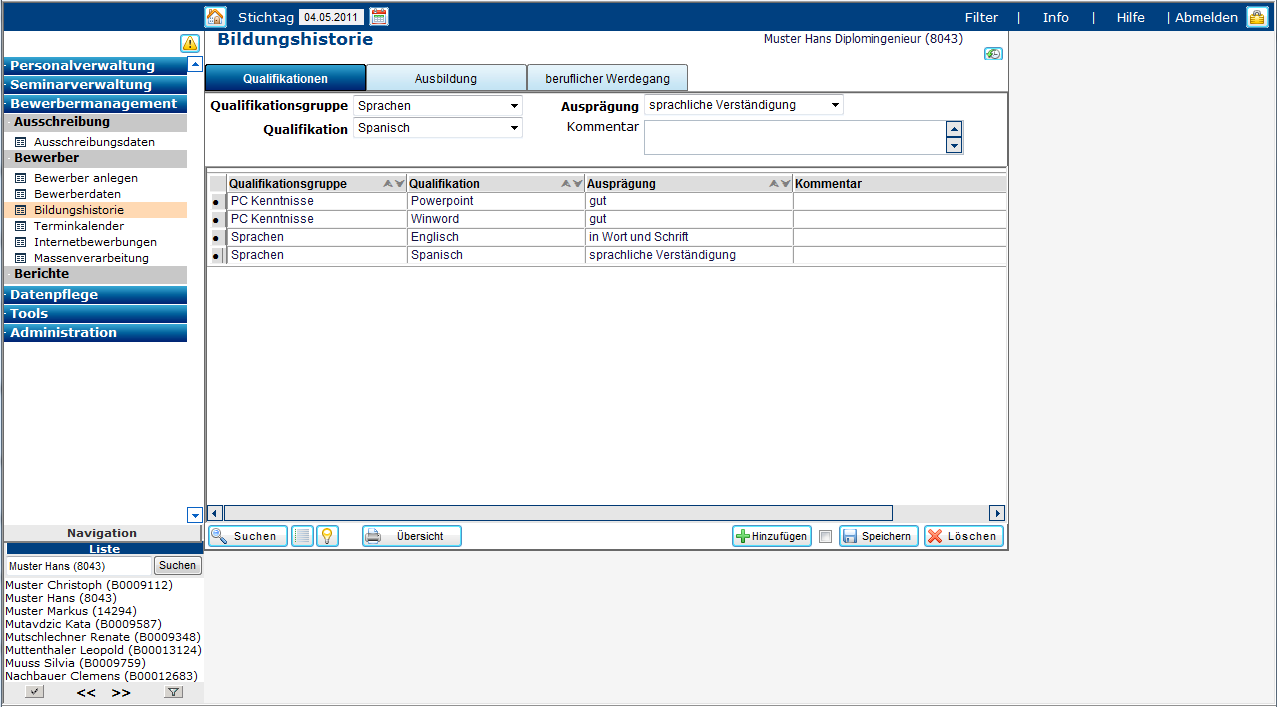The image size is (1277, 707).
Task: Select the row marker for Spanisch
Action: (217, 256)
